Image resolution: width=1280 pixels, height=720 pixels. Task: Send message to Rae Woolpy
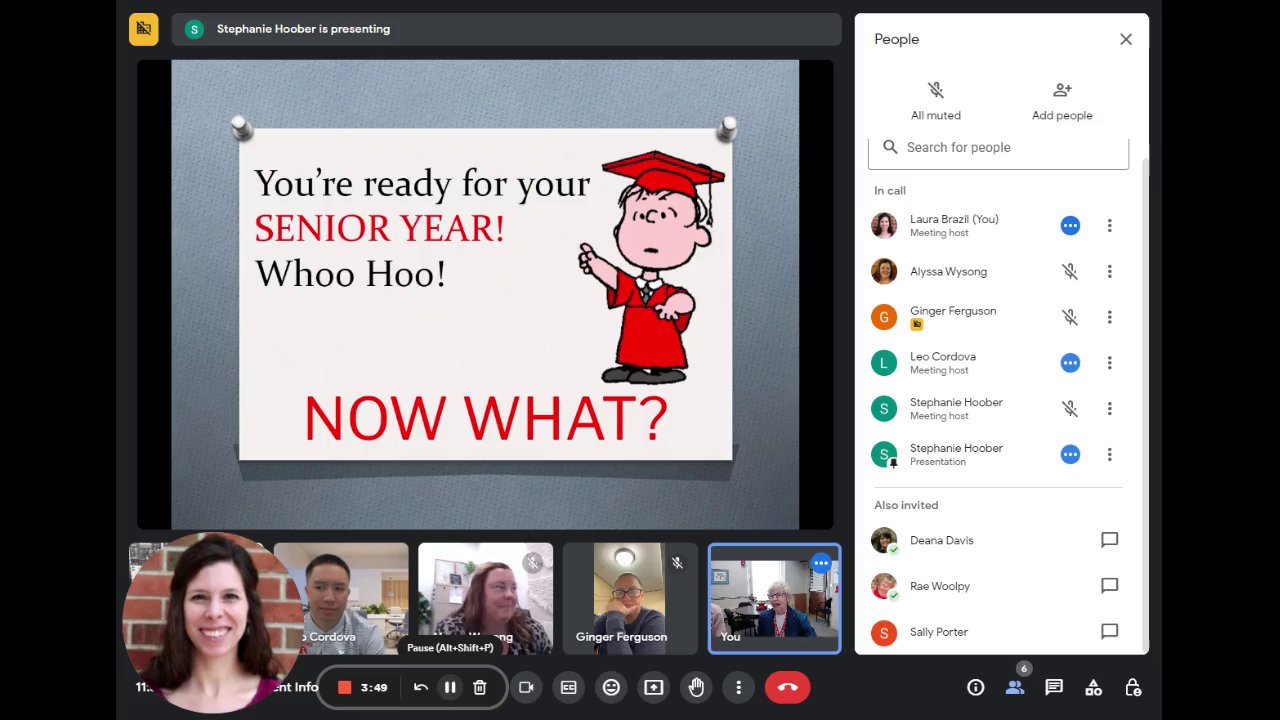click(1109, 586)
